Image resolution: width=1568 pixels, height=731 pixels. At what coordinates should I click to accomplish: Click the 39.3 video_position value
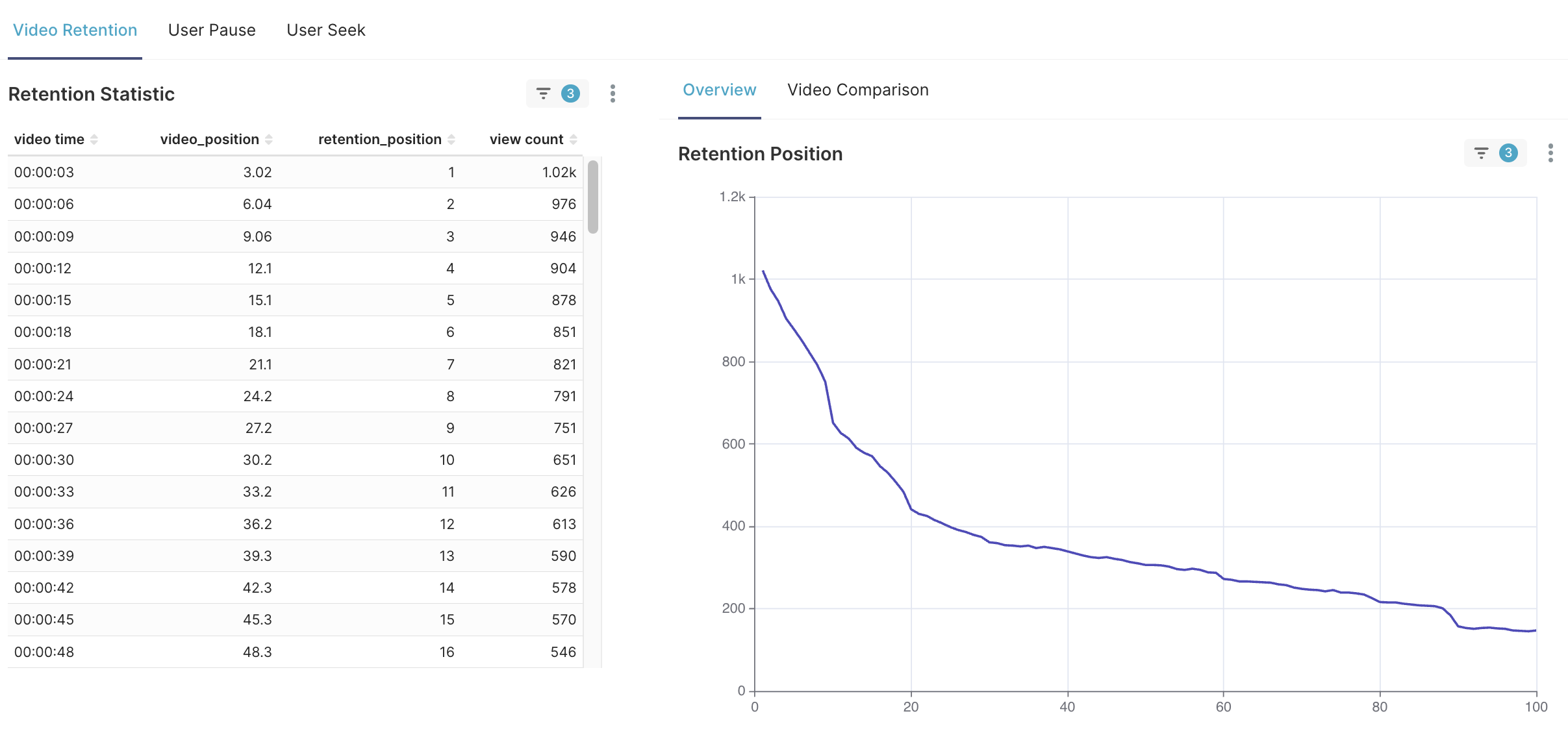(257, 556)
